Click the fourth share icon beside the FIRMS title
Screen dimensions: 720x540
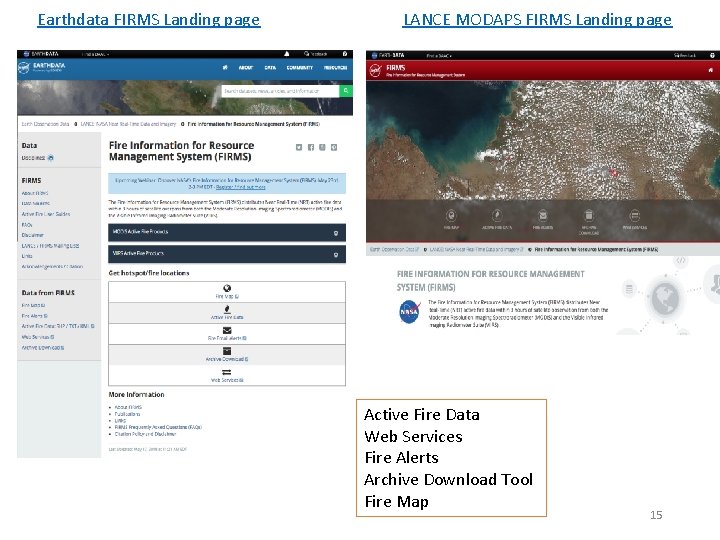[334, 147]
